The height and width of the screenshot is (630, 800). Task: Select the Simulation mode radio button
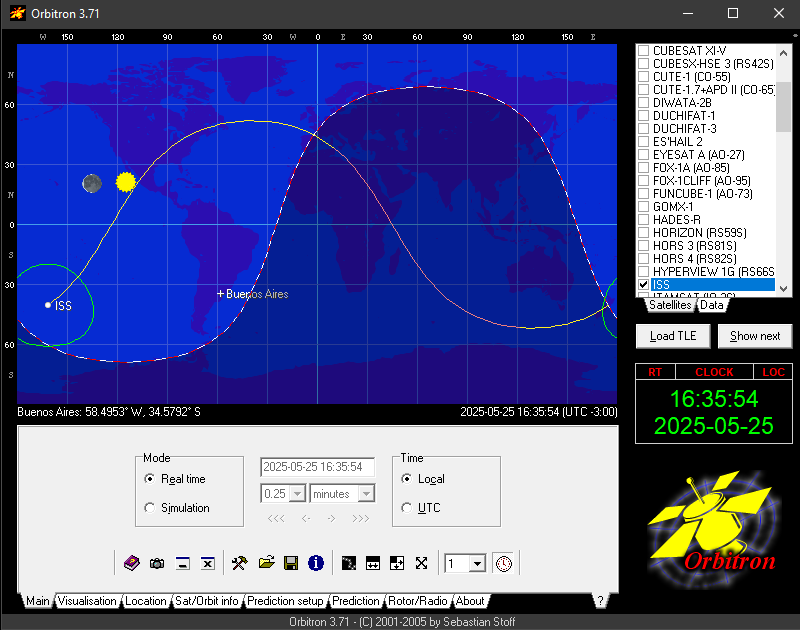[x=151, y=508]
